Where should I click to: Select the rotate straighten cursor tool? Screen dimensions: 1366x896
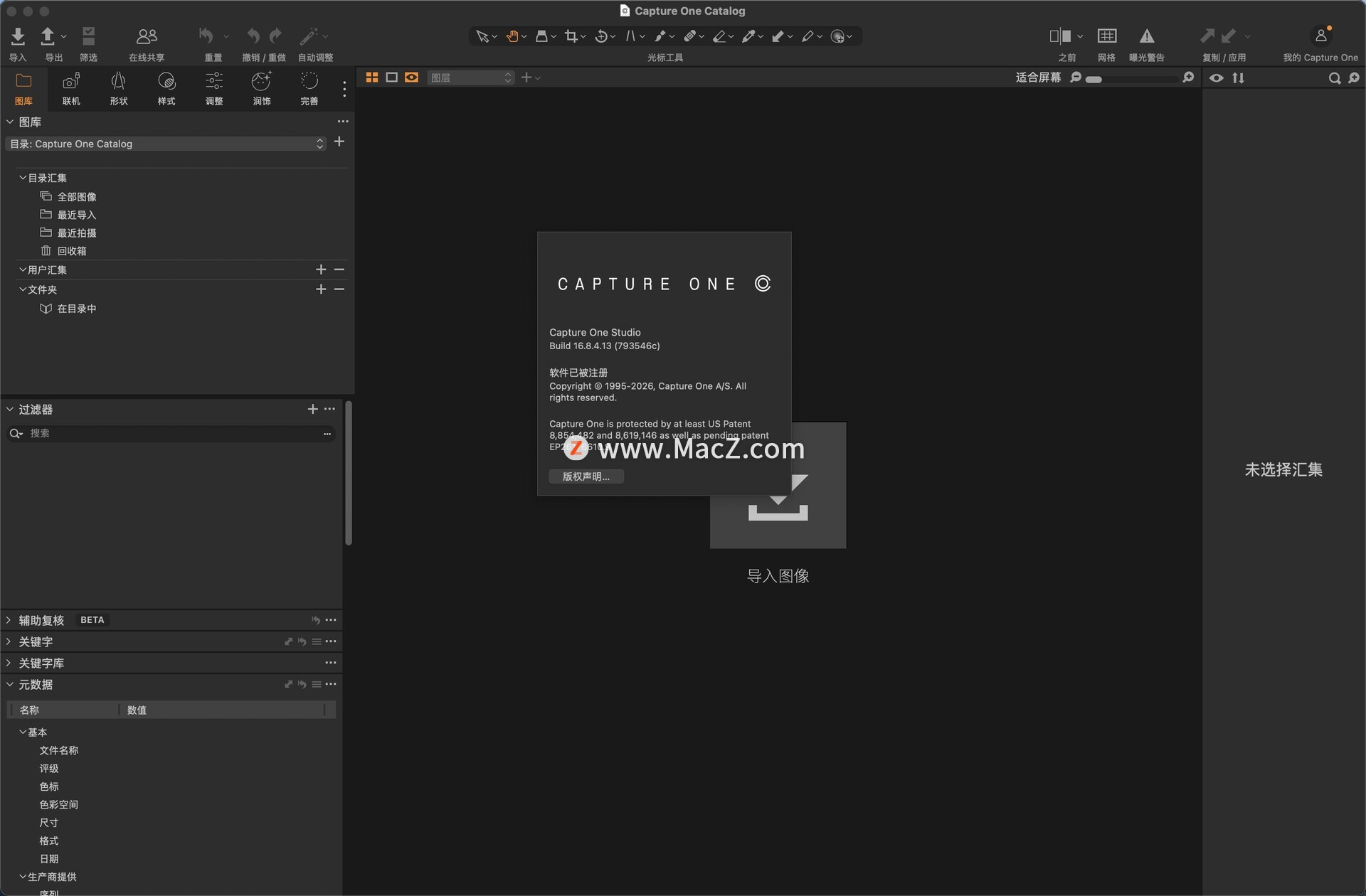click(x=601, y=36)
